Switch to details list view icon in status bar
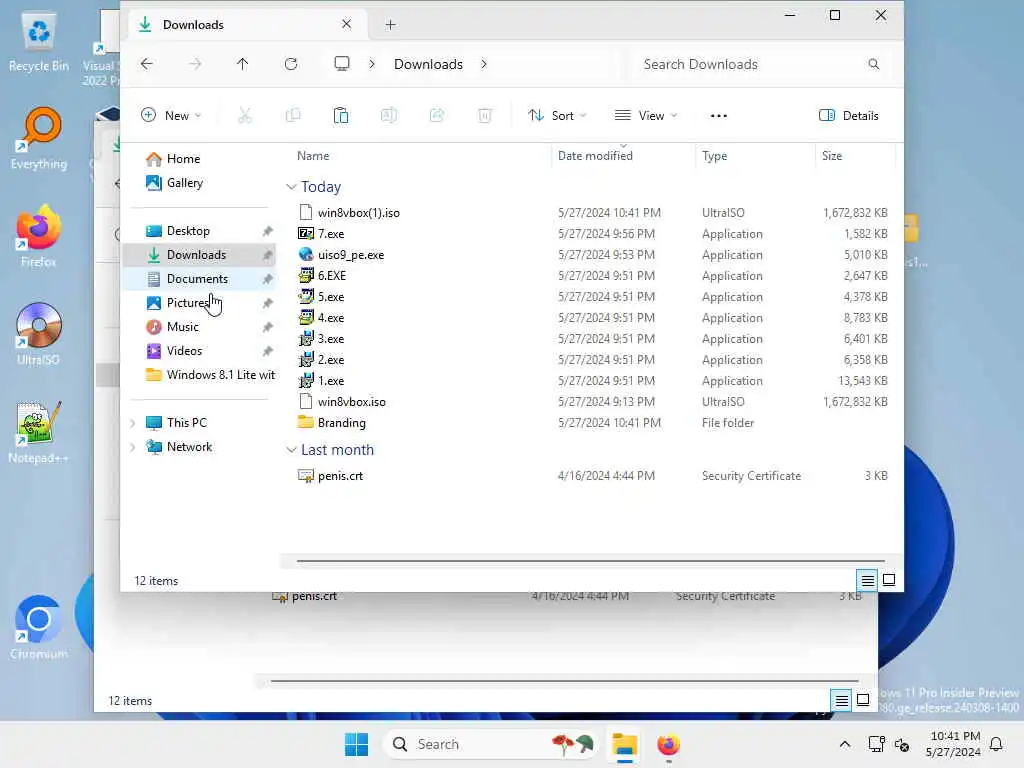Image resolution: width=1024 pixels, height=768 pixels. coord(867,580)
